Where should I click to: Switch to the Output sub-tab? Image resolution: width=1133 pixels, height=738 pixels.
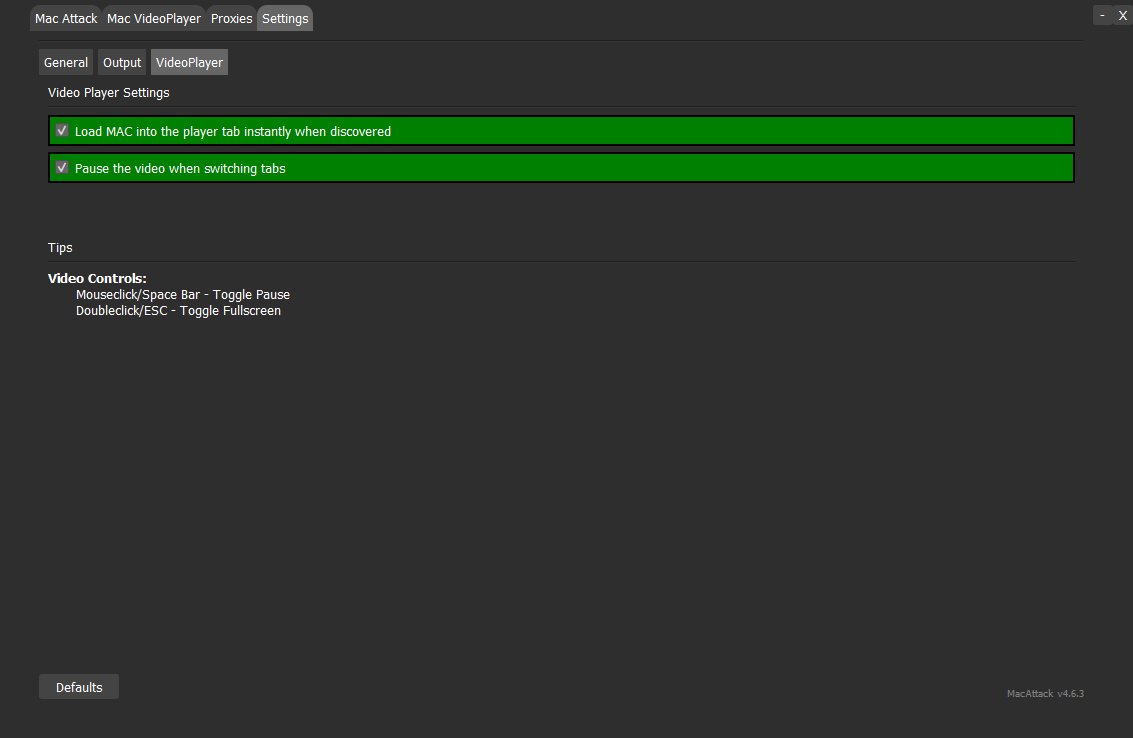122,62
